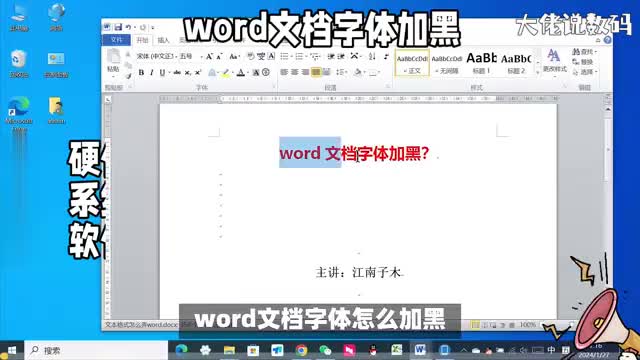640x360 pixels.
Task: Open the font name combo box (宋体)
Action: point(156,56)
